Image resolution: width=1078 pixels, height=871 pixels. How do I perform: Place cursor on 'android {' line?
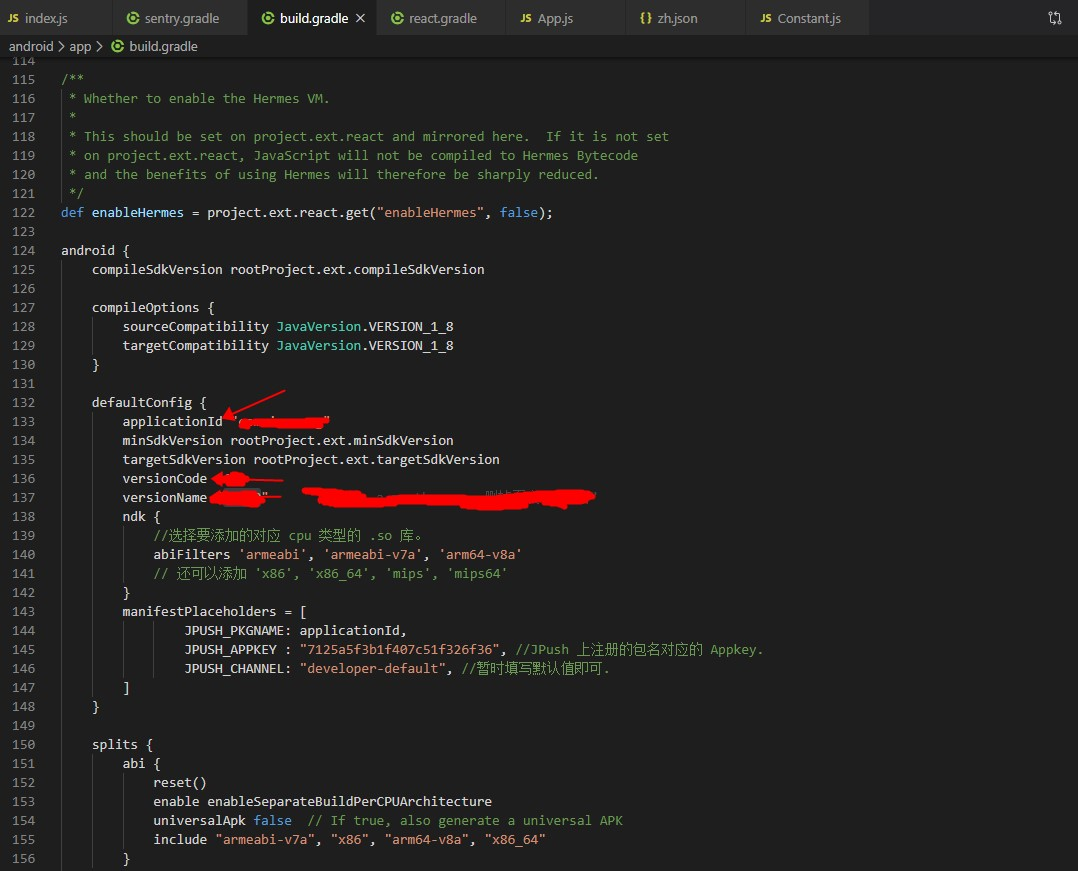[95, 250]
